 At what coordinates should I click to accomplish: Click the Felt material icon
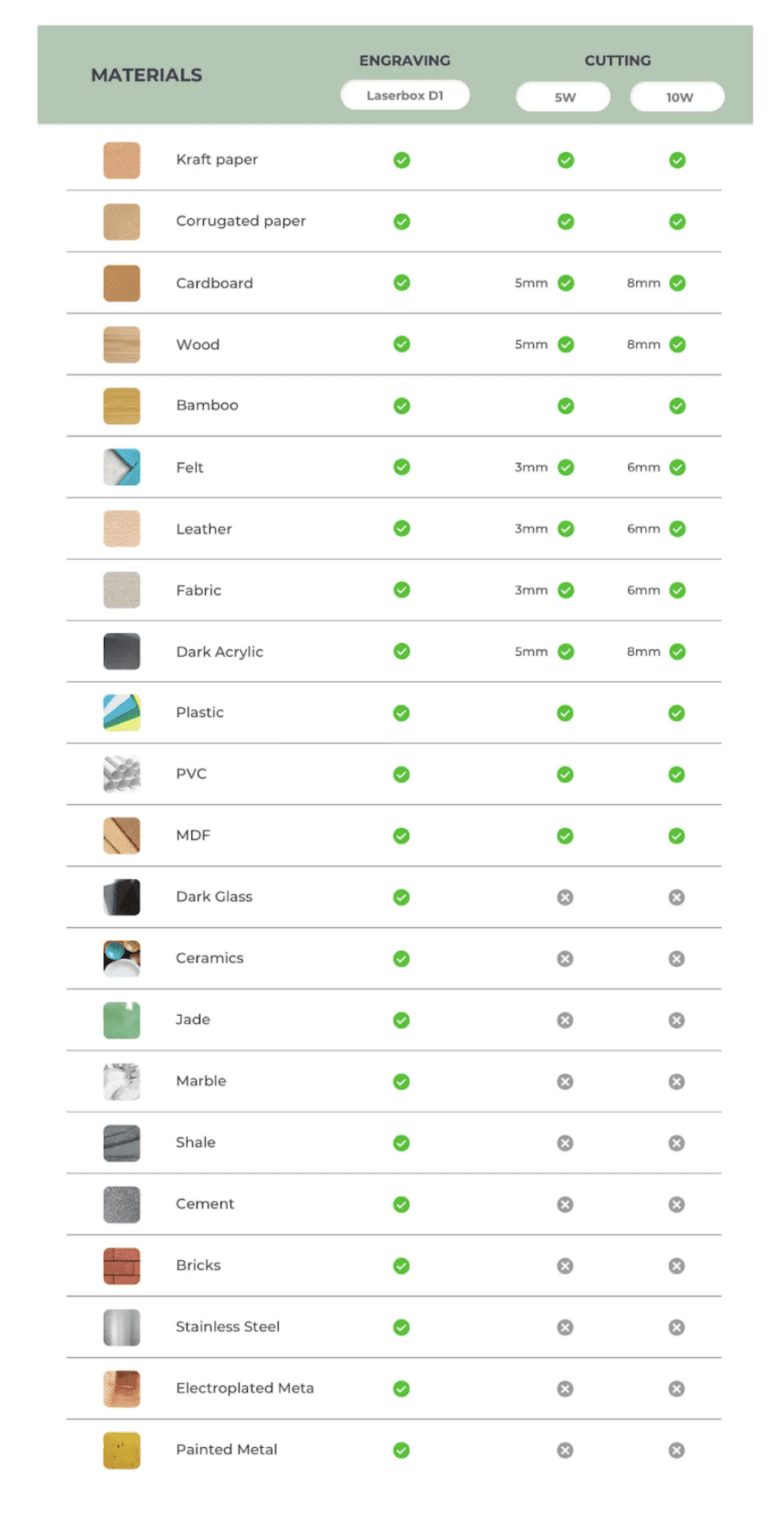coord(121,467)
